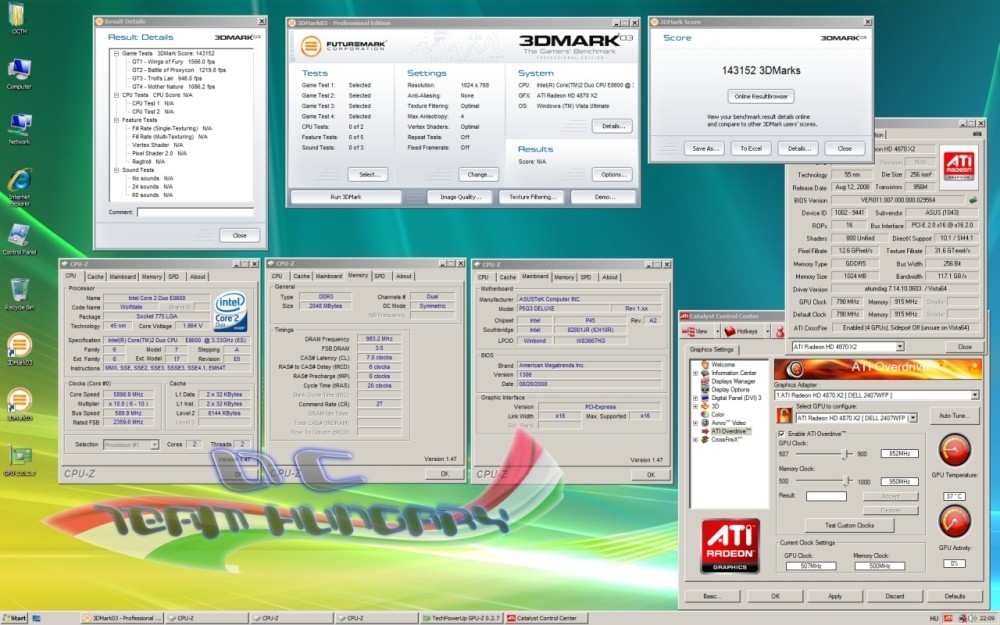Click the padlock icon beside Select GPU
This screenshot has width=1000, height=625.
pos(784,416)
